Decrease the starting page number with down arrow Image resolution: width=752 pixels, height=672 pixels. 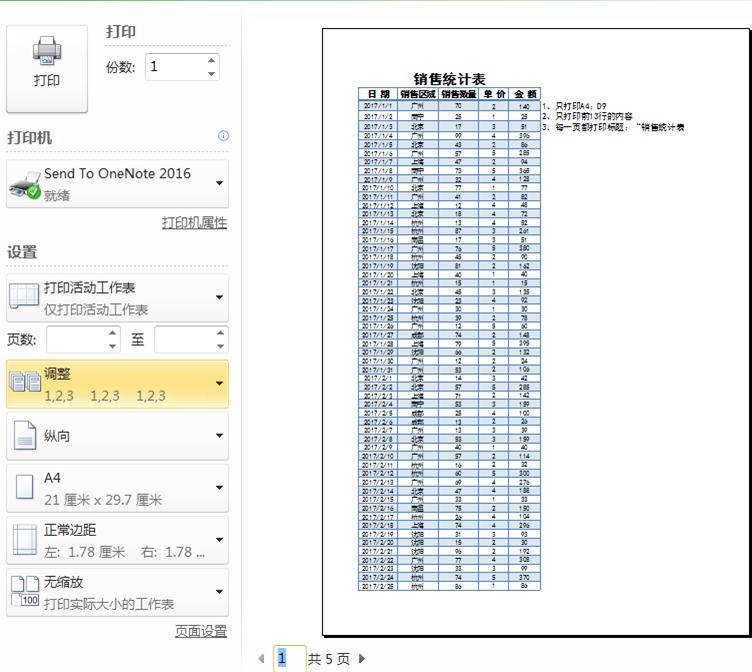(112, 346)
